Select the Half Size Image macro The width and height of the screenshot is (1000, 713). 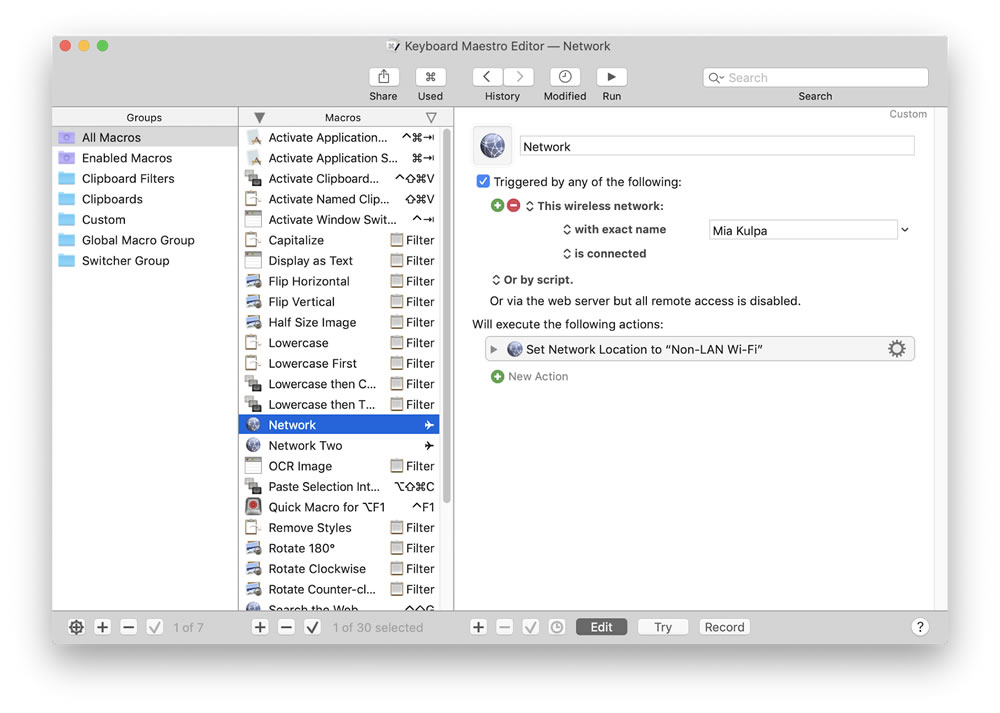pyautogui.click(x=339, y=322)
